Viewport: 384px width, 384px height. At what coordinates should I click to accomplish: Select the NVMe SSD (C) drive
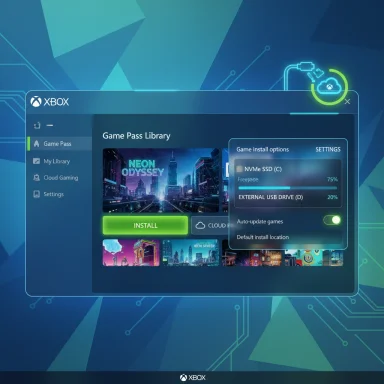point(263,169)
